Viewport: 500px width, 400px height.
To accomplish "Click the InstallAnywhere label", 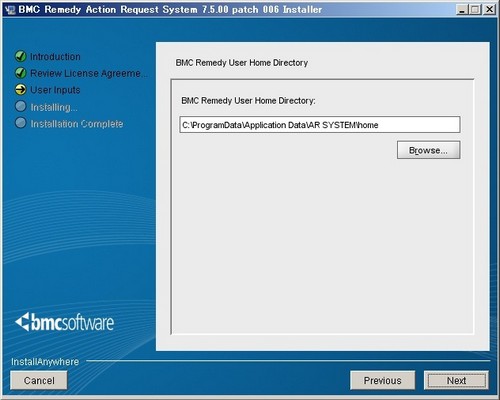I will [x=45, y=362].
